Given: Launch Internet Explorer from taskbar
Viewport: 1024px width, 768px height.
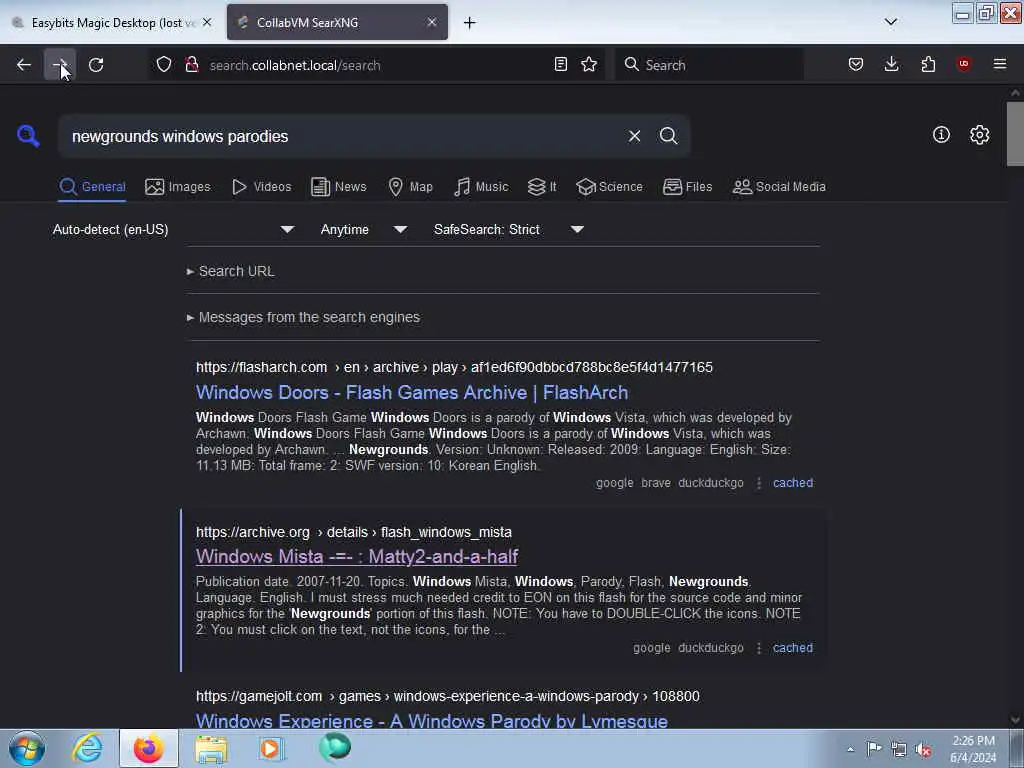Looking at the screenshot, I should tap(87, 748).
